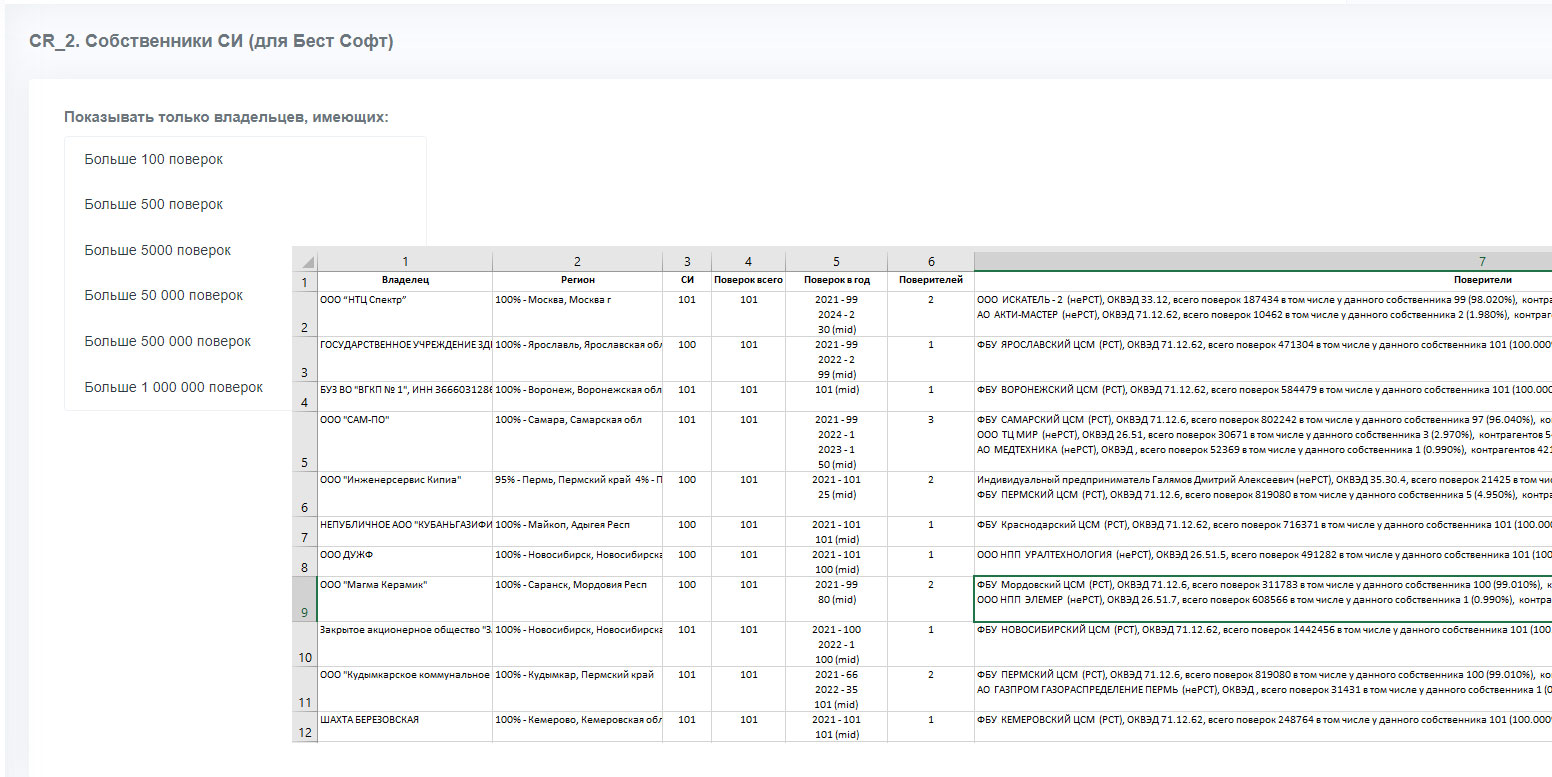Select spreadsheet column header 2
The image size is (1552, 777).
[x=577, y=262]
